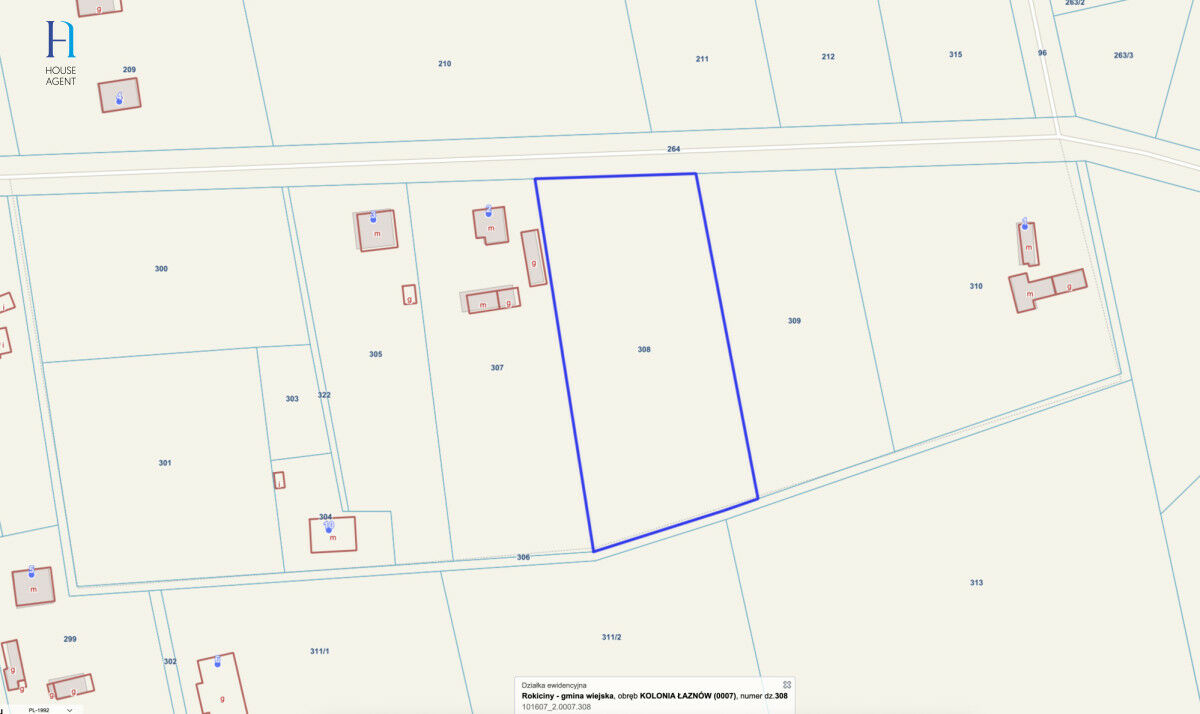This screenshot has height=714, width=1200.
Task: Select the highlighted parcel 308
Action: pyautogui.click(x=644, y=350)
